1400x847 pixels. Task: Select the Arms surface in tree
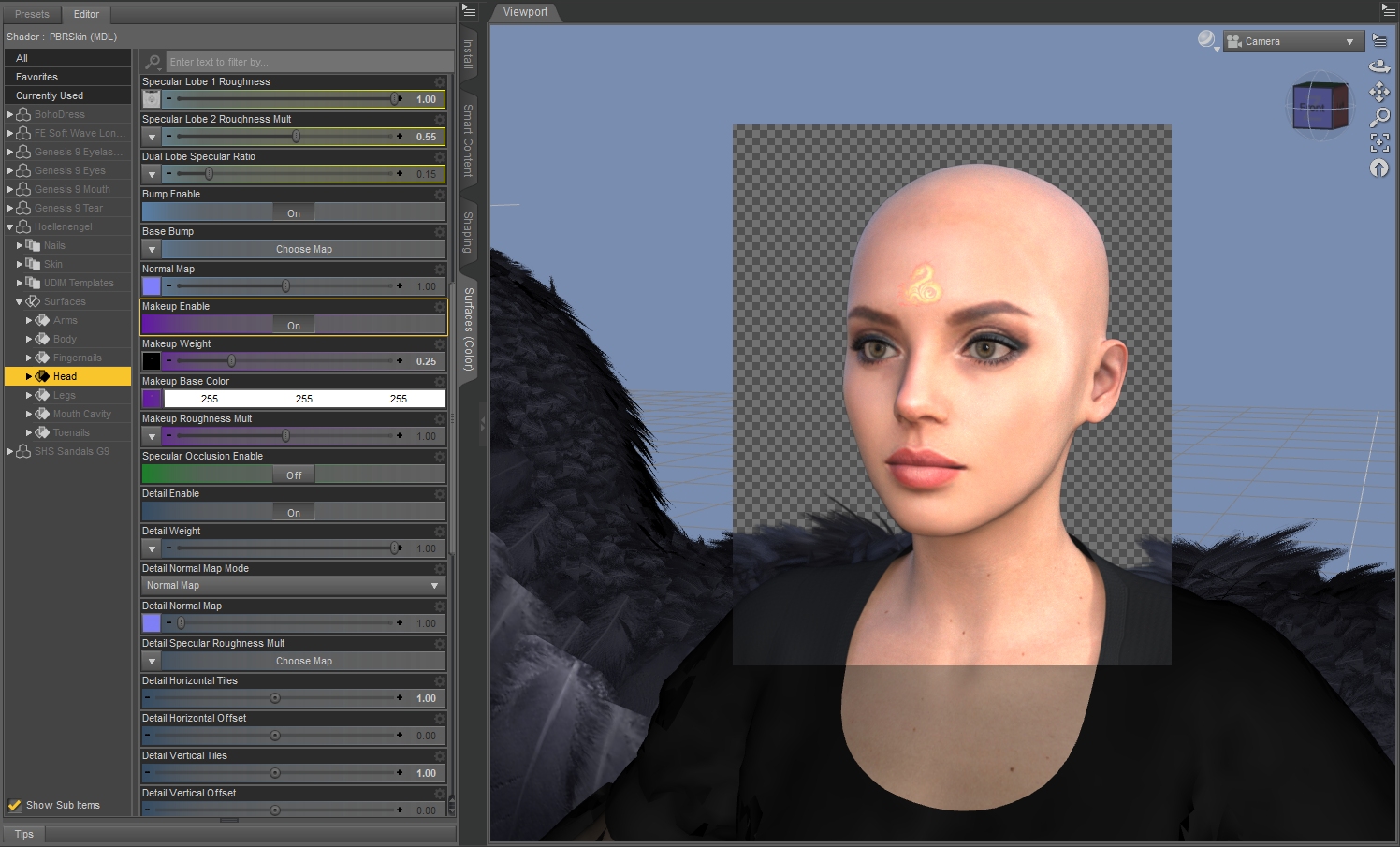tap(66, 320)
